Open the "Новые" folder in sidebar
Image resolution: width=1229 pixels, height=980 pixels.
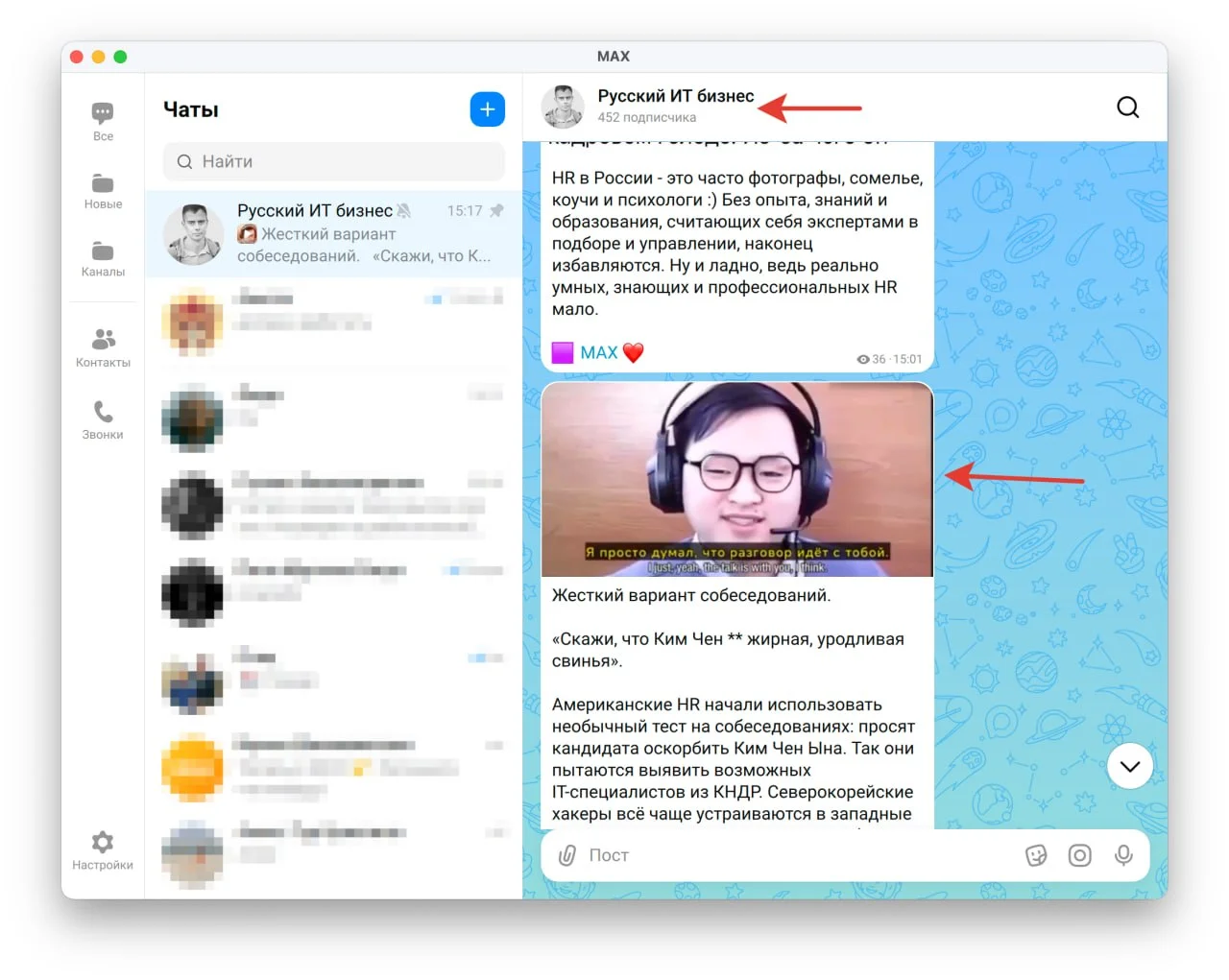pyautogui.click(x=103, y=191)
